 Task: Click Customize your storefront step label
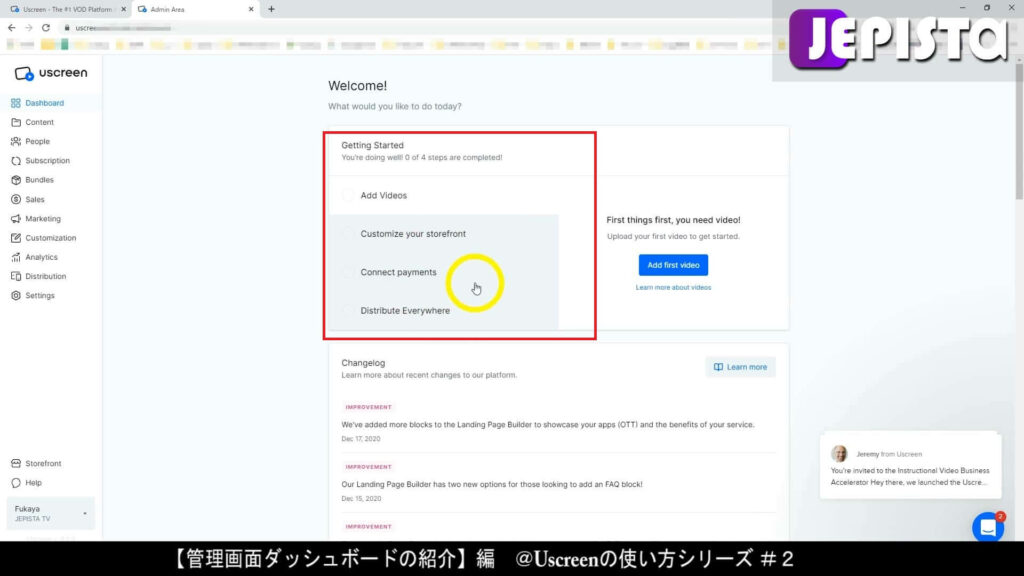[413, 234]
